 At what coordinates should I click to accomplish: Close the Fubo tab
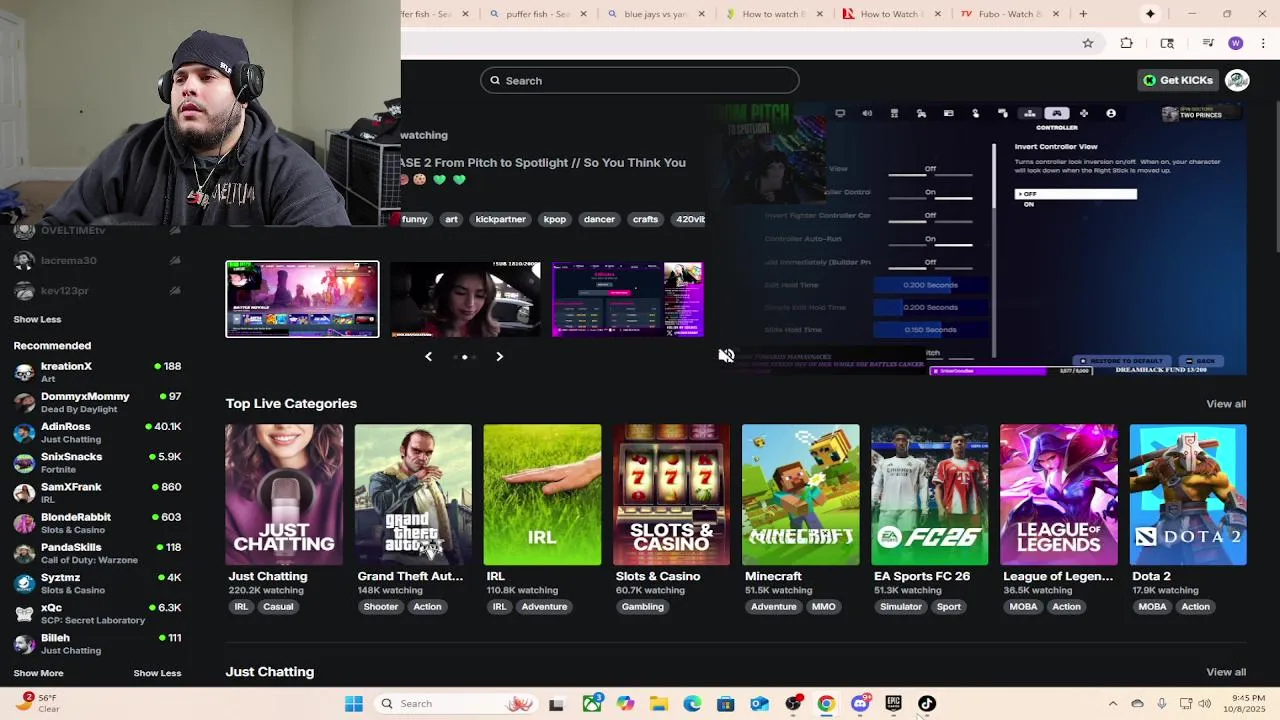[x=1056, y=14]
